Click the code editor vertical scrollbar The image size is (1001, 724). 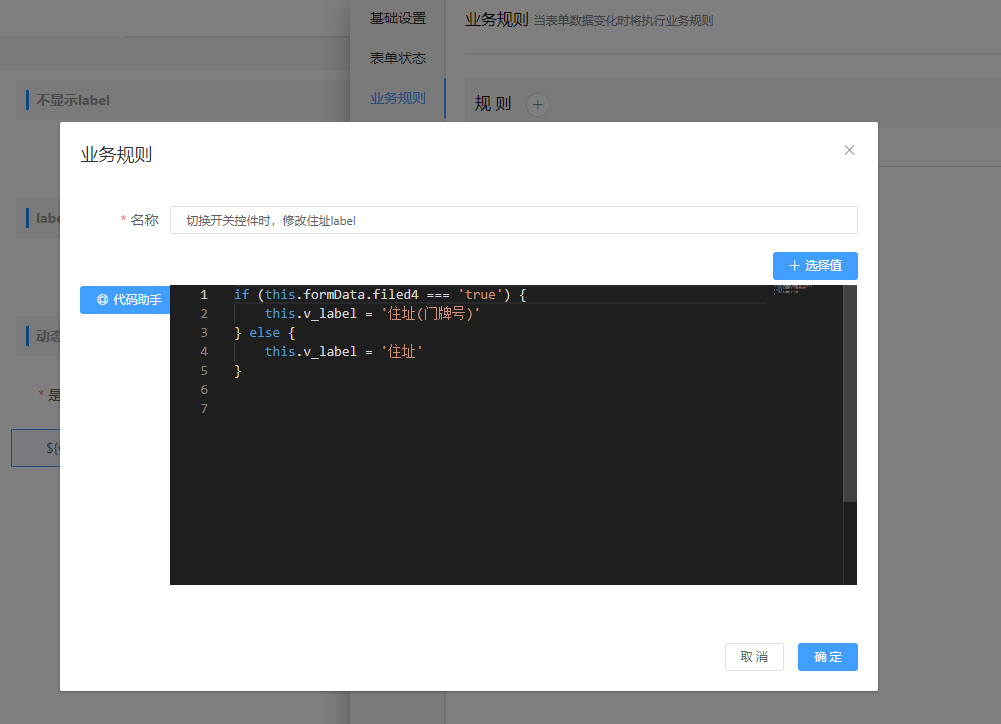tap(850, 400)
